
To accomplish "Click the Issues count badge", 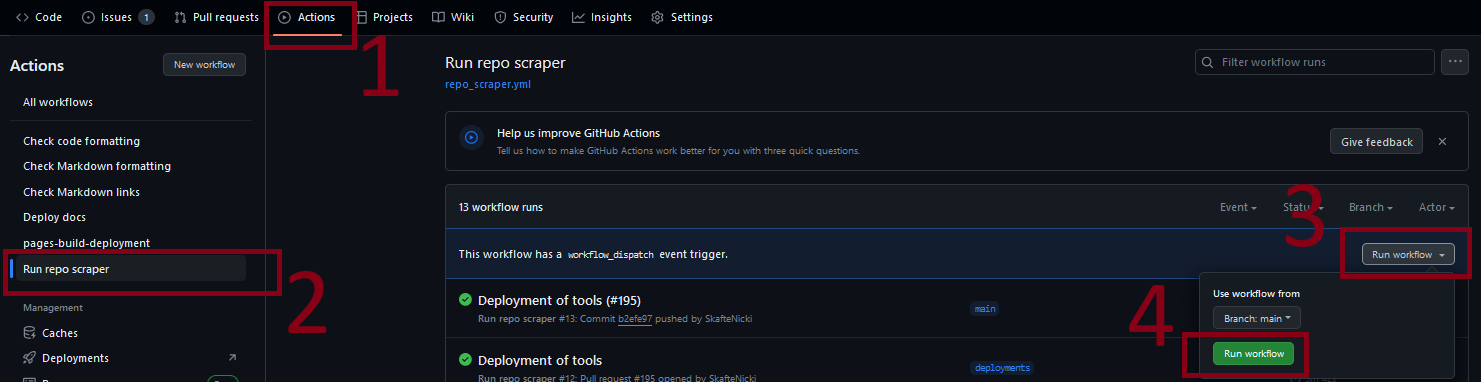I will (x=146, y=17).
